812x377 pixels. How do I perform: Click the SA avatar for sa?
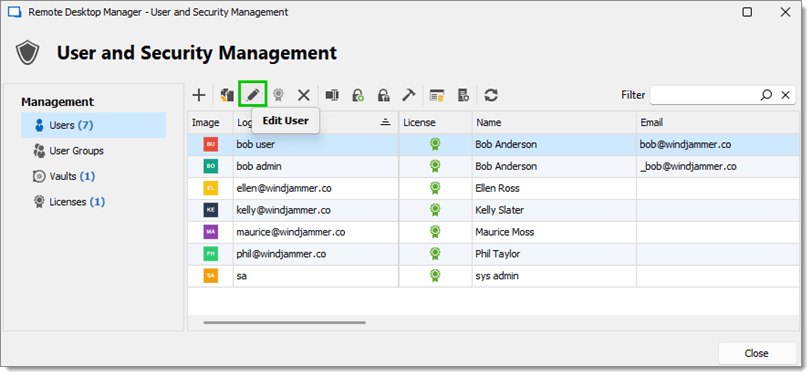click(210, 276)
